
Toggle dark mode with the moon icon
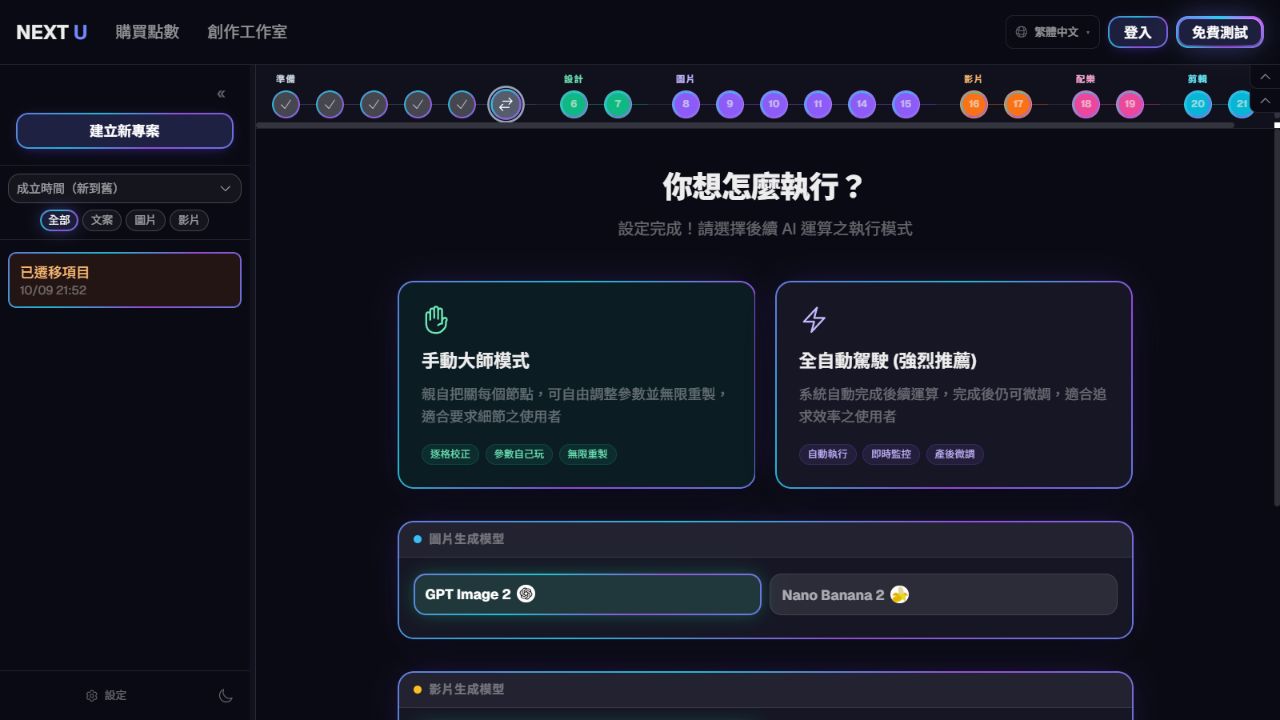tap(226, 696)
